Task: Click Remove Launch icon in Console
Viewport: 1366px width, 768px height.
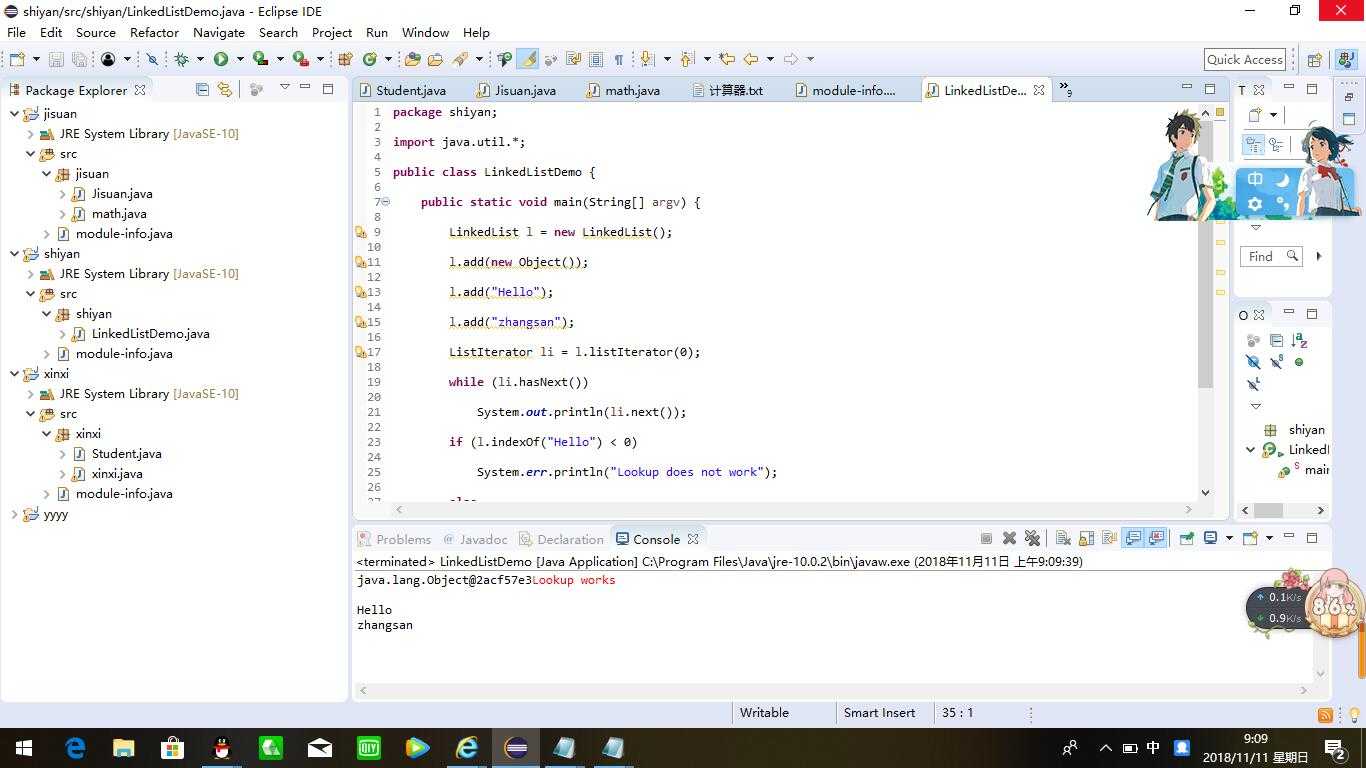Action: [1009, 538]
